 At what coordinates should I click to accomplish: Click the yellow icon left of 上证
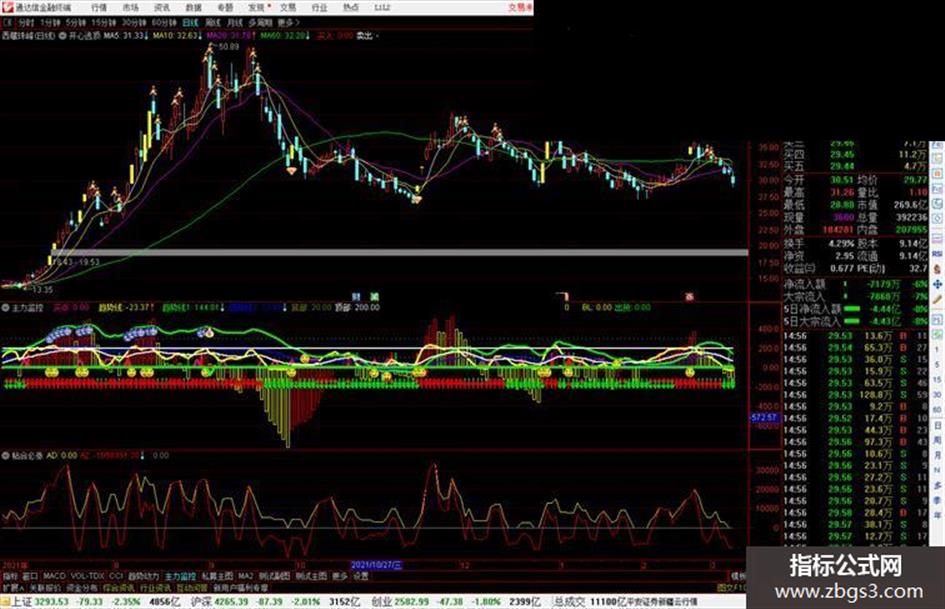coord(5,602)
